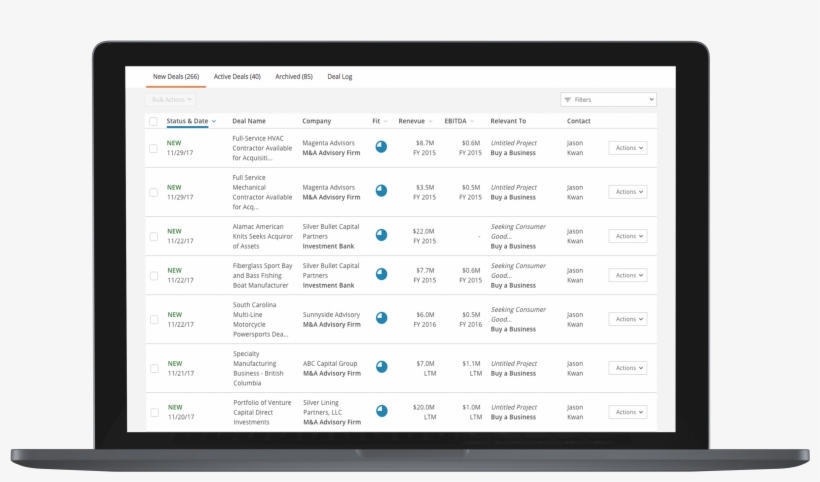Click the fit pie icon for South Carolina Motorcycle
The width and height of the screenshot is (820, 482).
(x=382, y=318)
